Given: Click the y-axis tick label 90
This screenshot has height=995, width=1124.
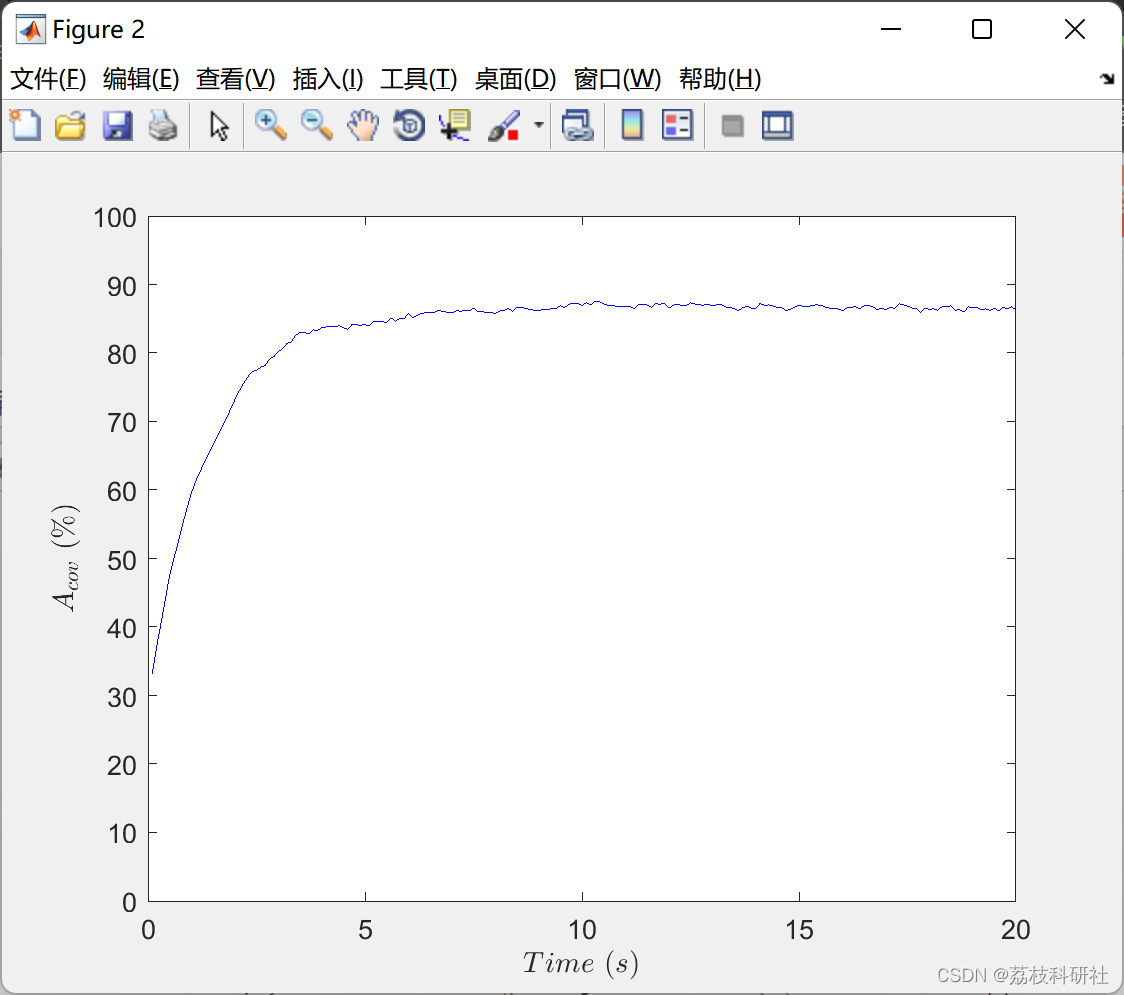Looking at the screenshot, I should point(121,287).
